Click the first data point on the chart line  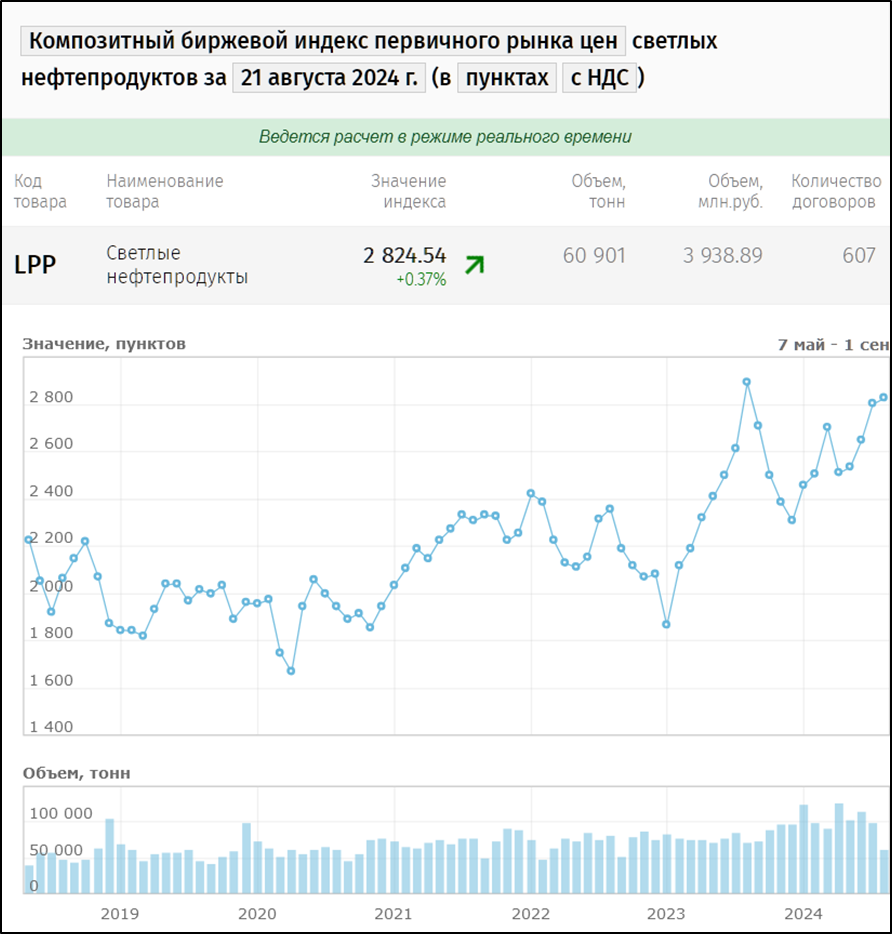point(29,540)
